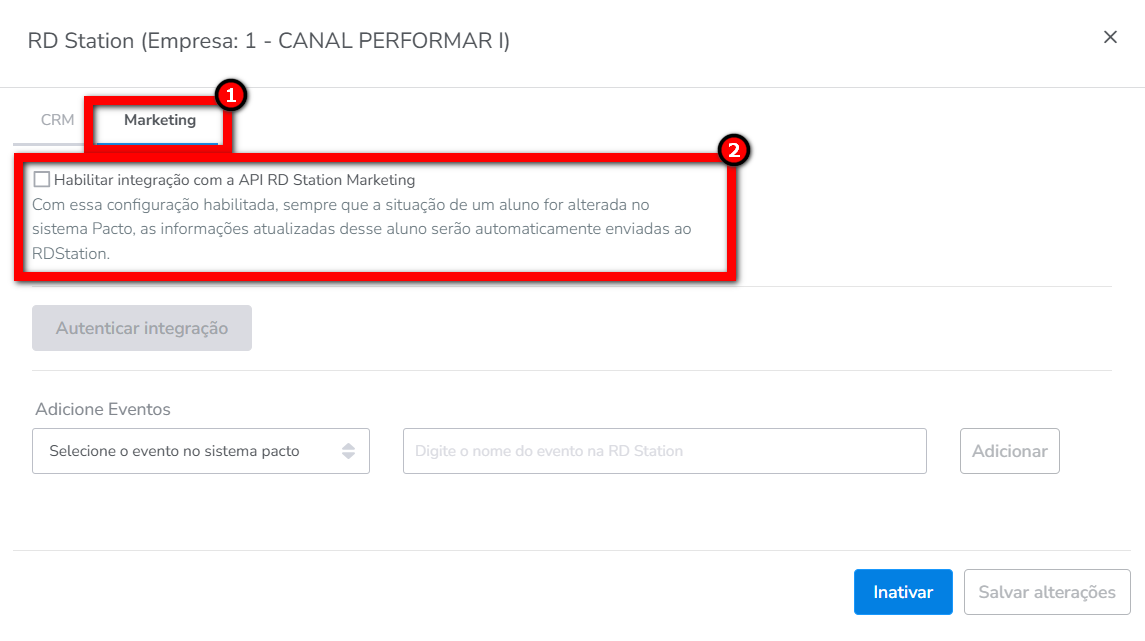This screenshot has height=641, width=1145.
Task: Click the blue underline beneath the Marketing tab
Action: pos(159,144)
